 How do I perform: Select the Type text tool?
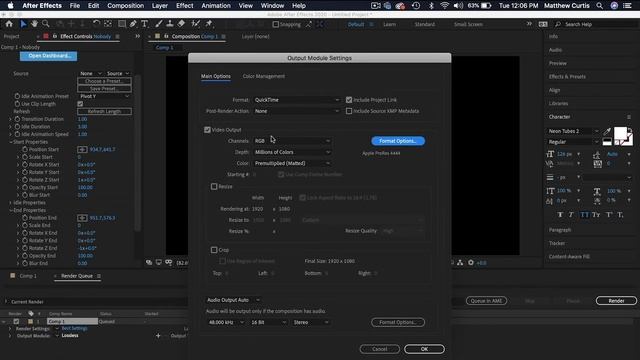tap(144, 24)
